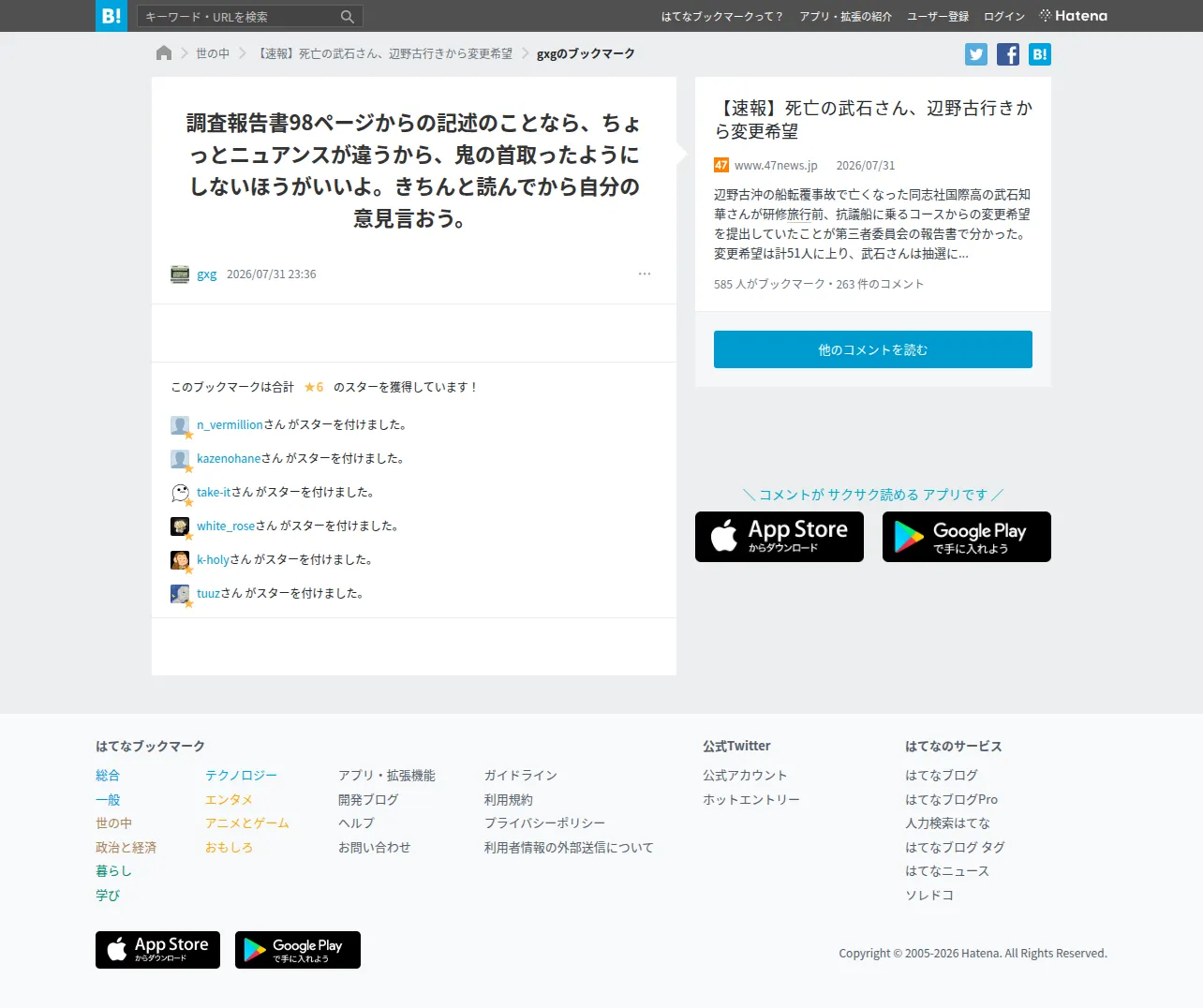Open footer link 利用規約
Viewport: 1203px width, 1008px height.
[x=509, y=800]
